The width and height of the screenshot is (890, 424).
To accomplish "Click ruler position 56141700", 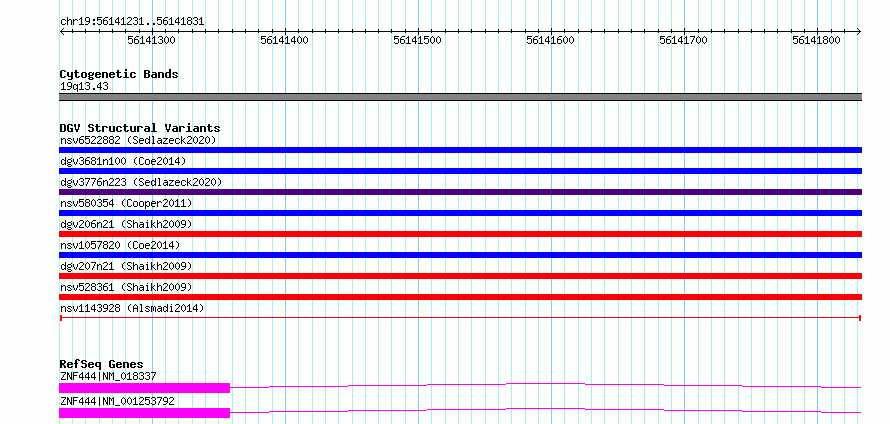I will point(683,40).
